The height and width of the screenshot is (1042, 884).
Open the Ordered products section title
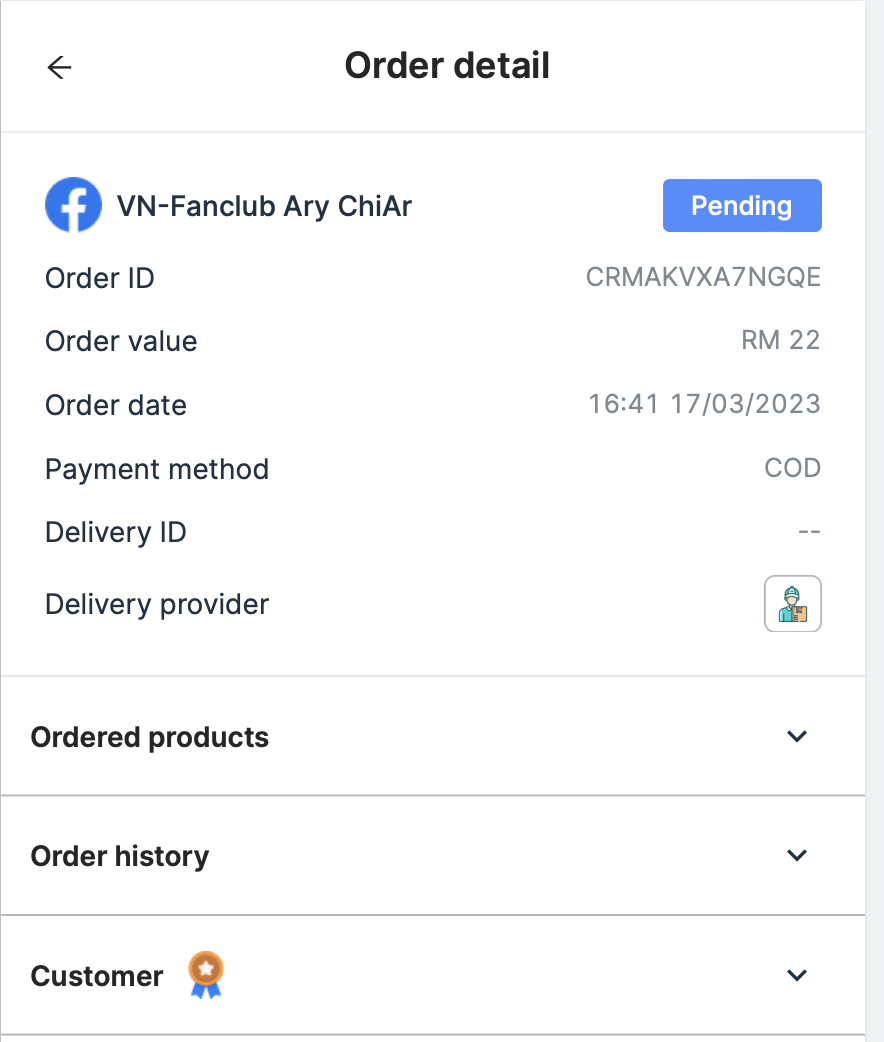coord(150,738)
